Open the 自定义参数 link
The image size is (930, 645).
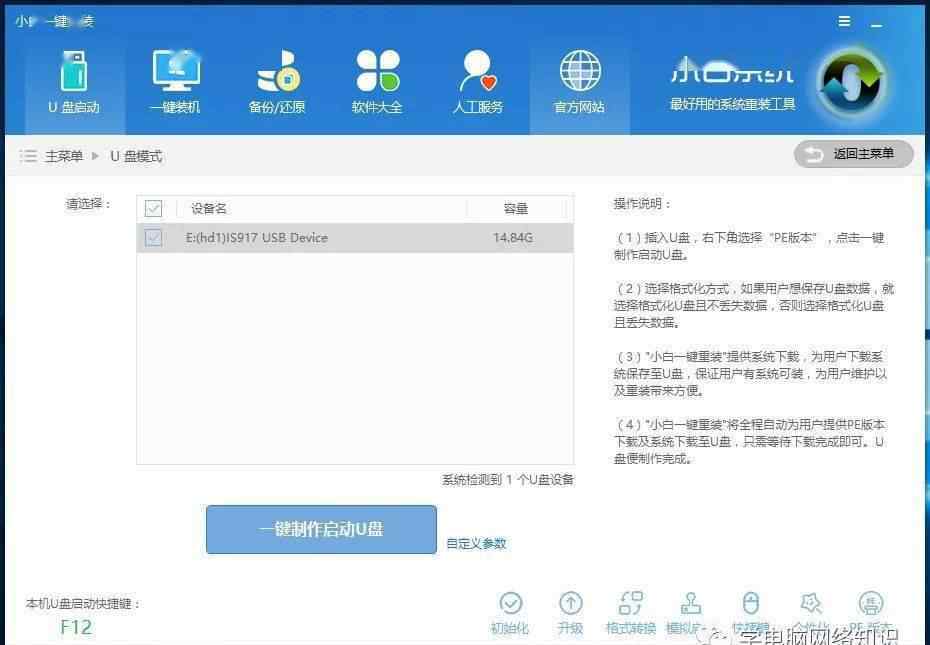coord(476,544)
